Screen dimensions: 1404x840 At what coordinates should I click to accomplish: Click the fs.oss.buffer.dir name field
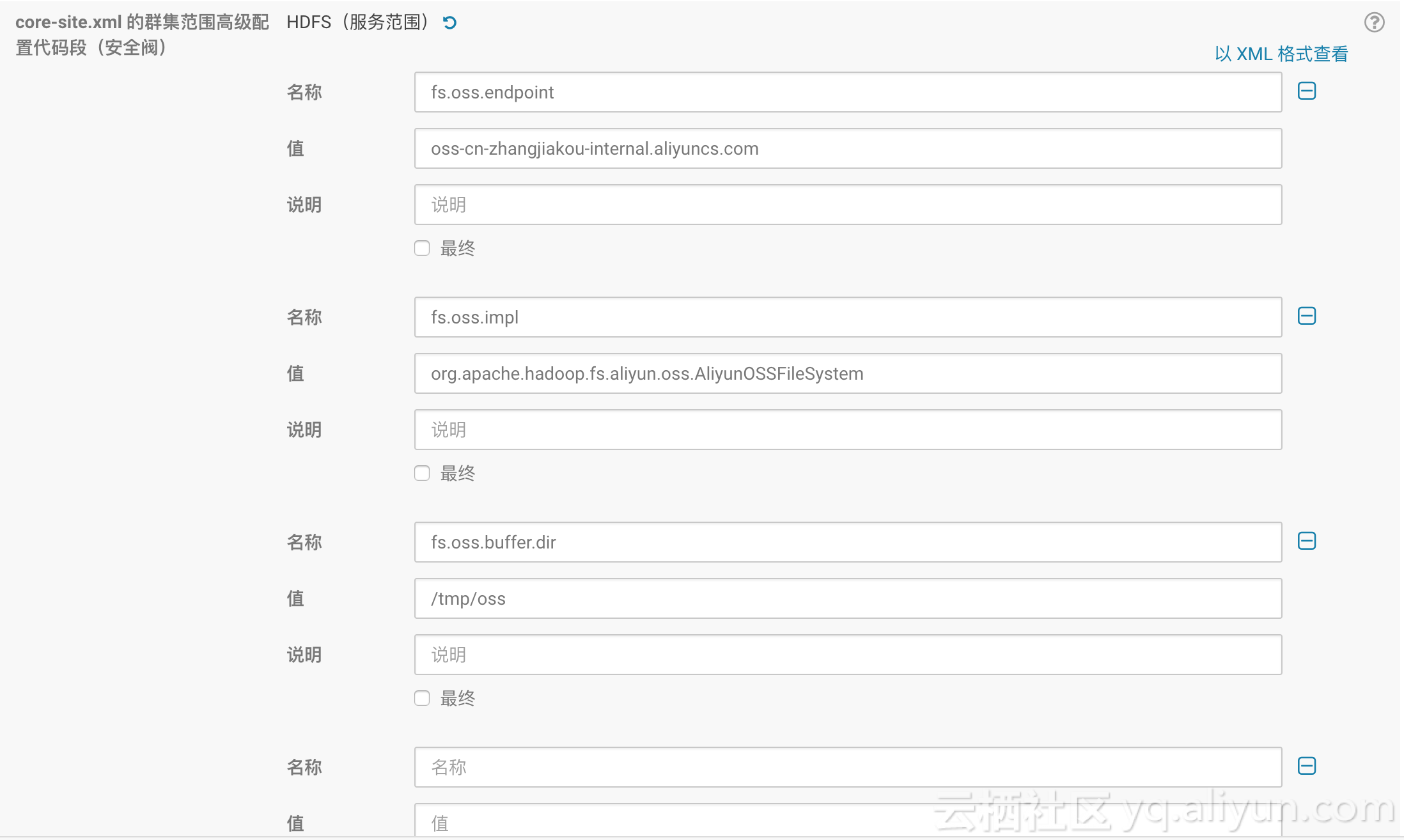(847, 543)
